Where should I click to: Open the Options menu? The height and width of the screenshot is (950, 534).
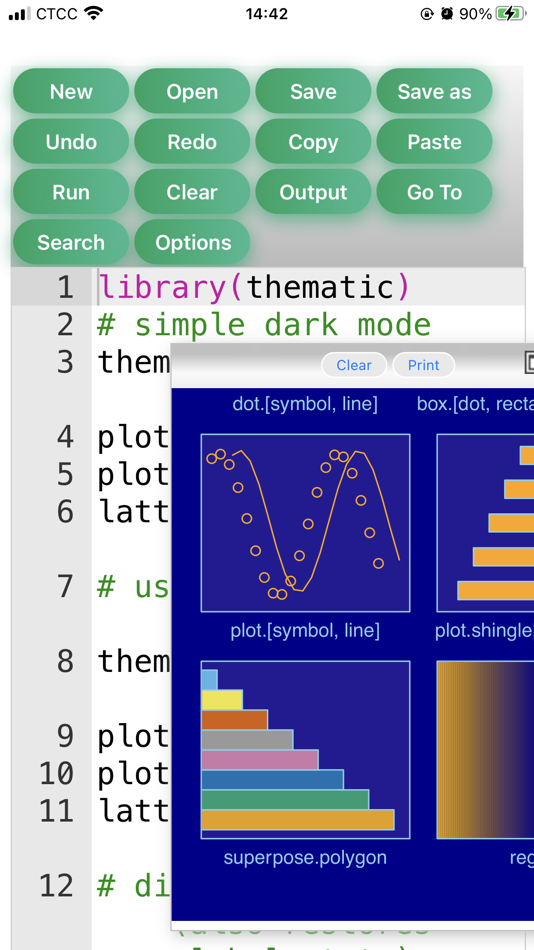(x=192, y=242)
